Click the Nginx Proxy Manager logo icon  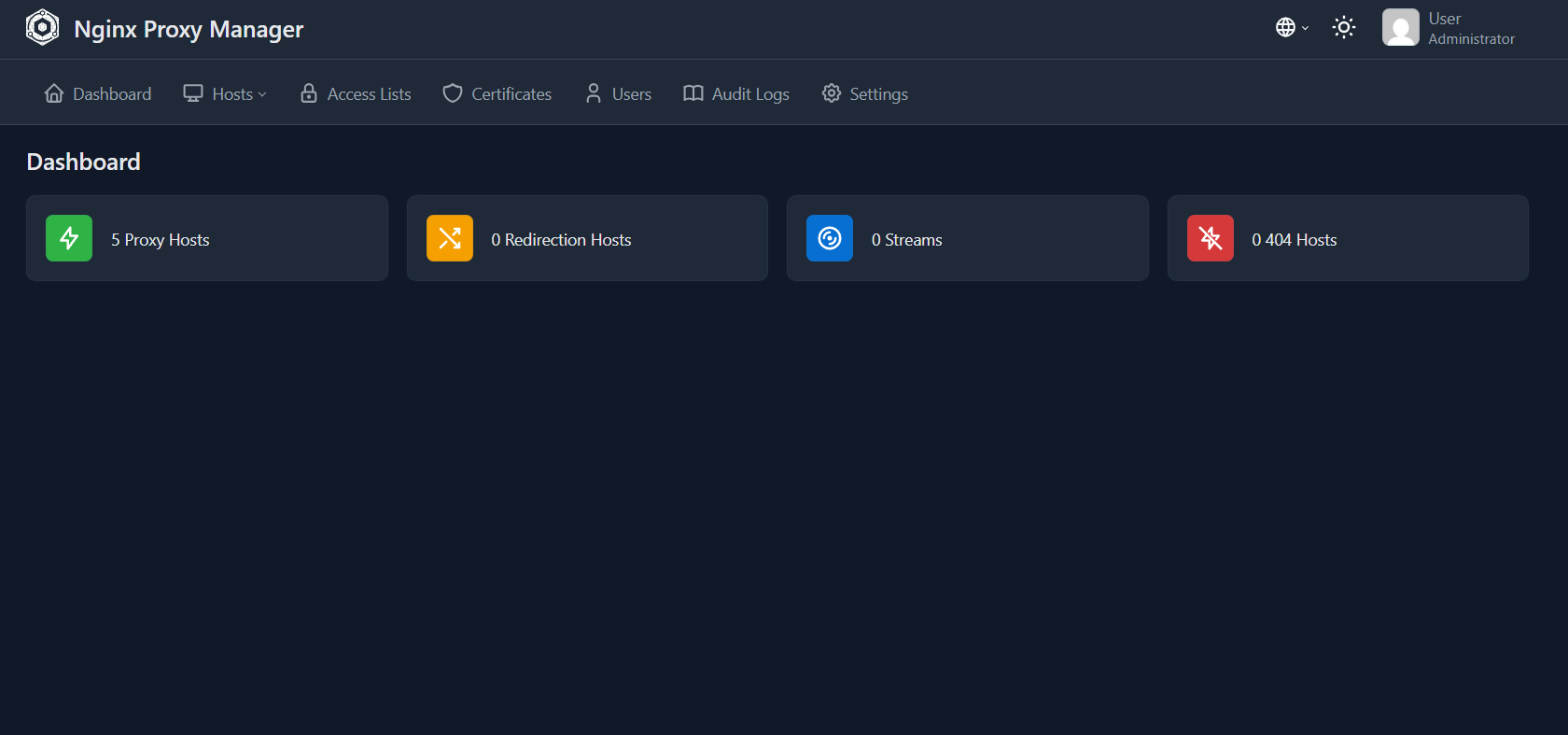coord(42,28)
